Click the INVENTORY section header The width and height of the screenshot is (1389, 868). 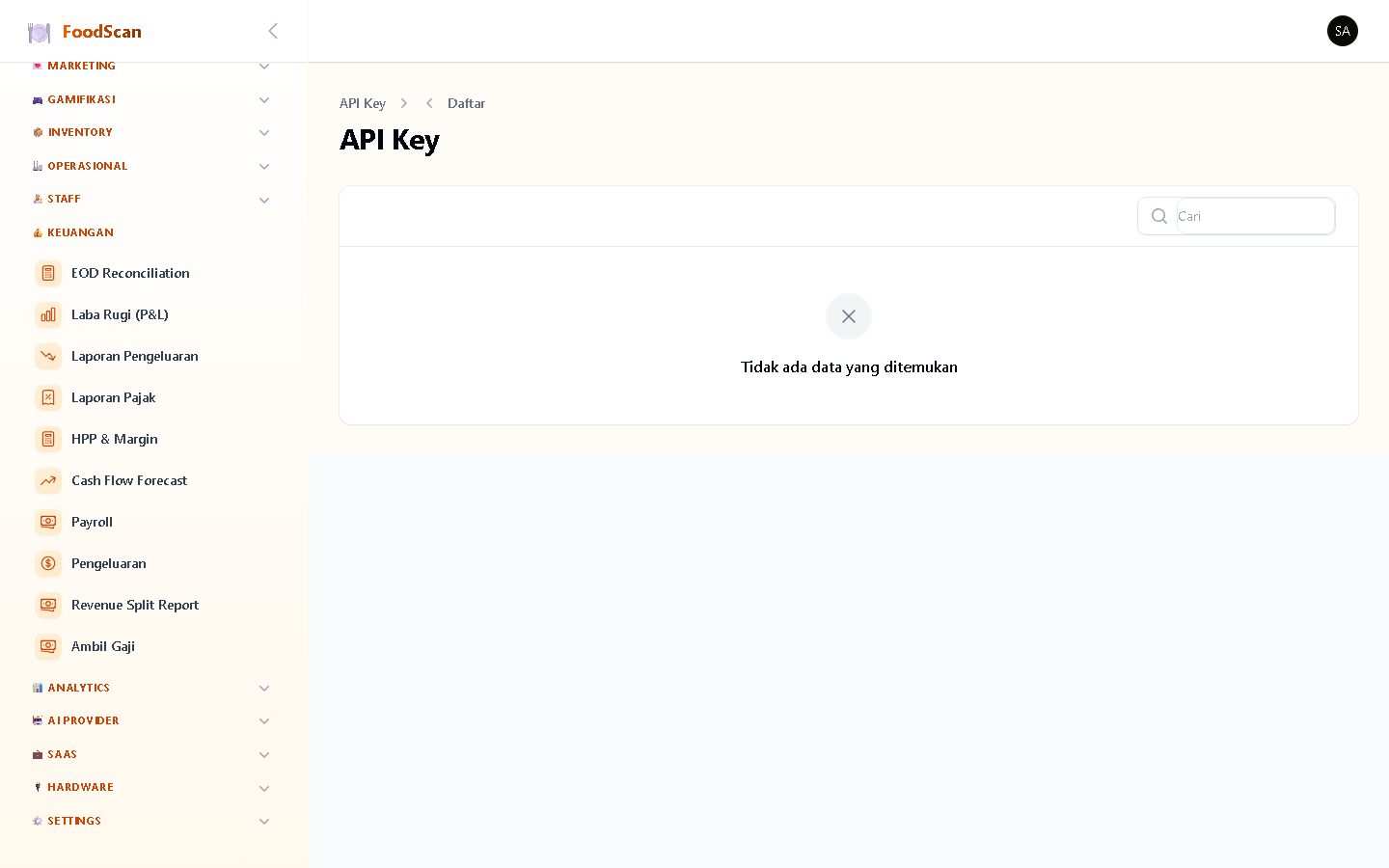tap(80, 132)
